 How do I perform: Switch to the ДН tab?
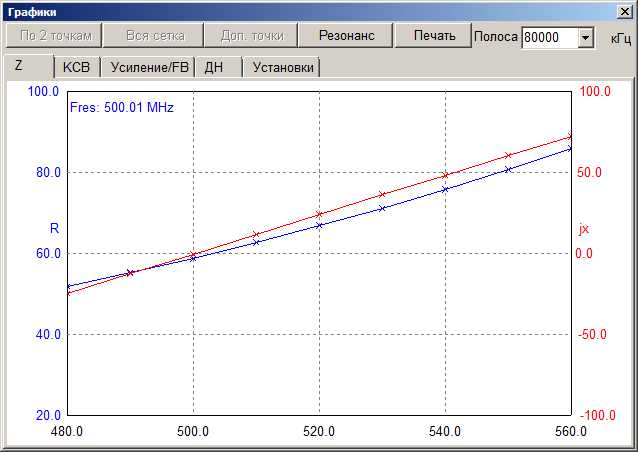(x=214, y=68)
